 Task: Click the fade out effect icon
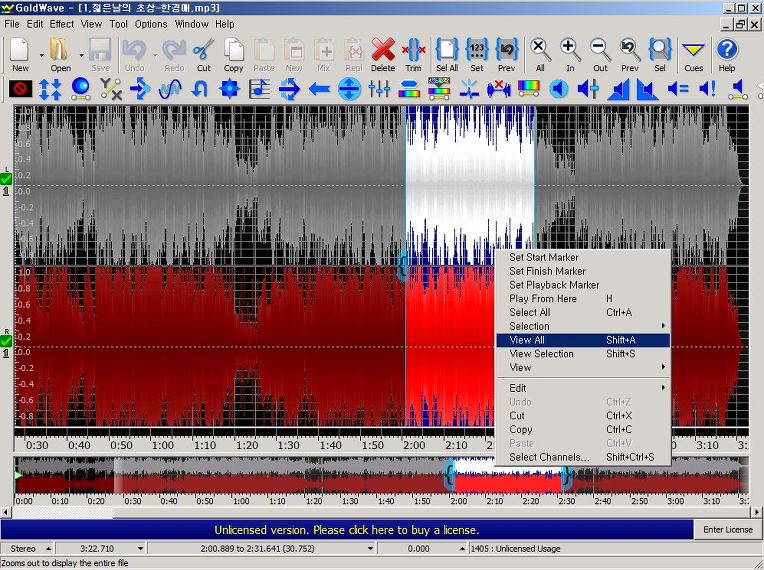648,89
